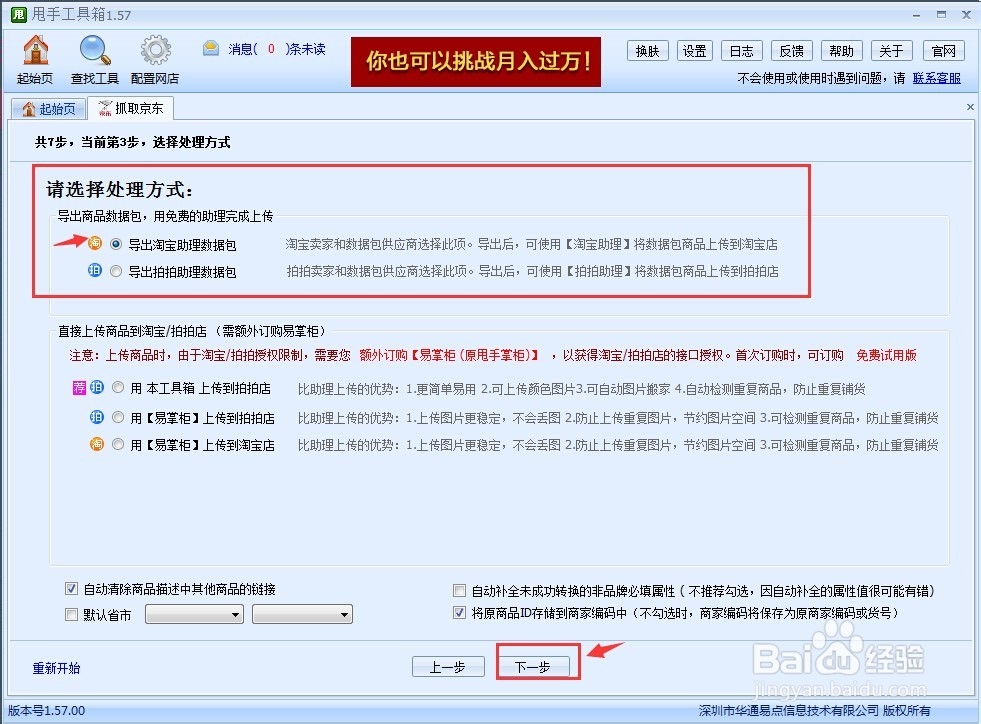The image size is (981, 724).
Task: Select the 导出拍拍助理数据包 radio option
Action: [115, 271]
